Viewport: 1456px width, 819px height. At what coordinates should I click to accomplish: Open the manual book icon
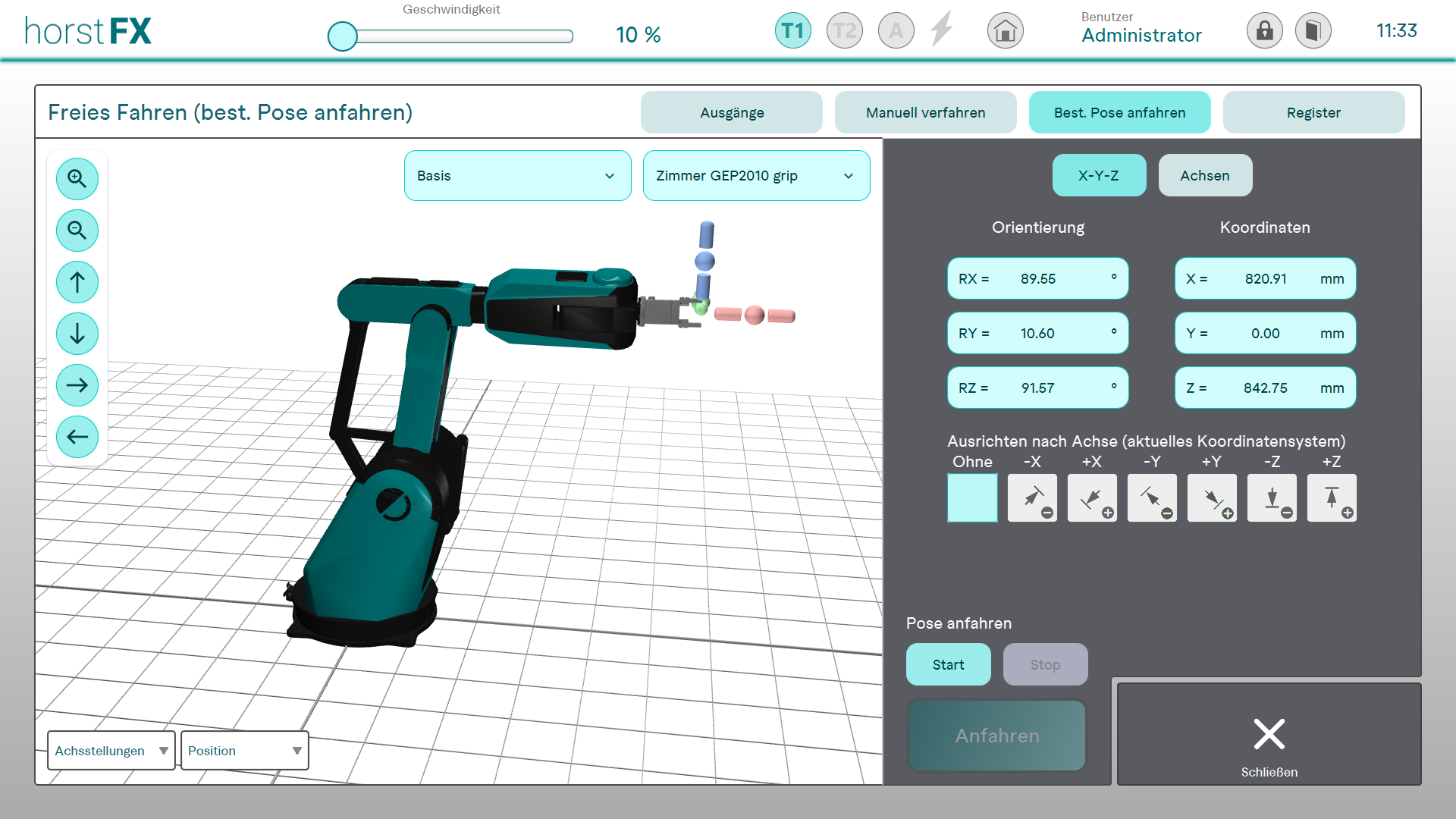pos(1313,31)
